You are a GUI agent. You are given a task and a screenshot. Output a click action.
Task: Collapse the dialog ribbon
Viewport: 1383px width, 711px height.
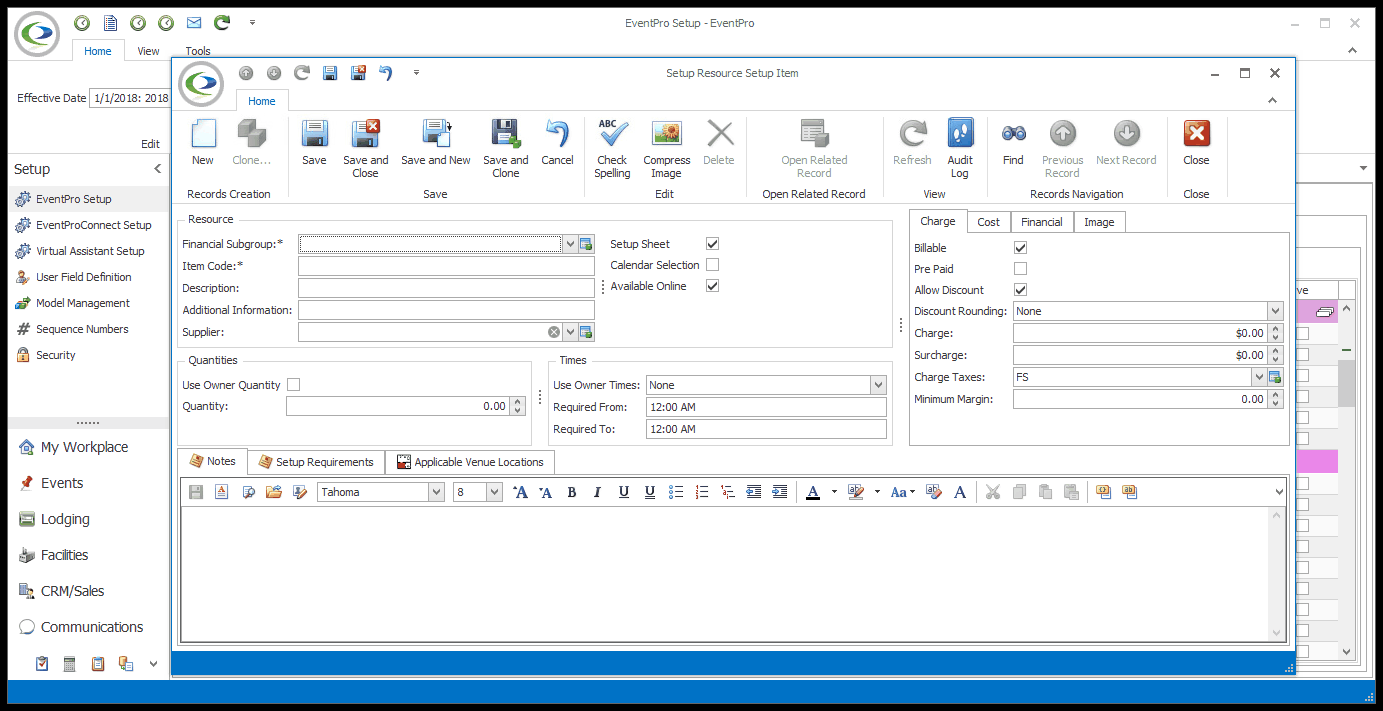[1273, 100]
